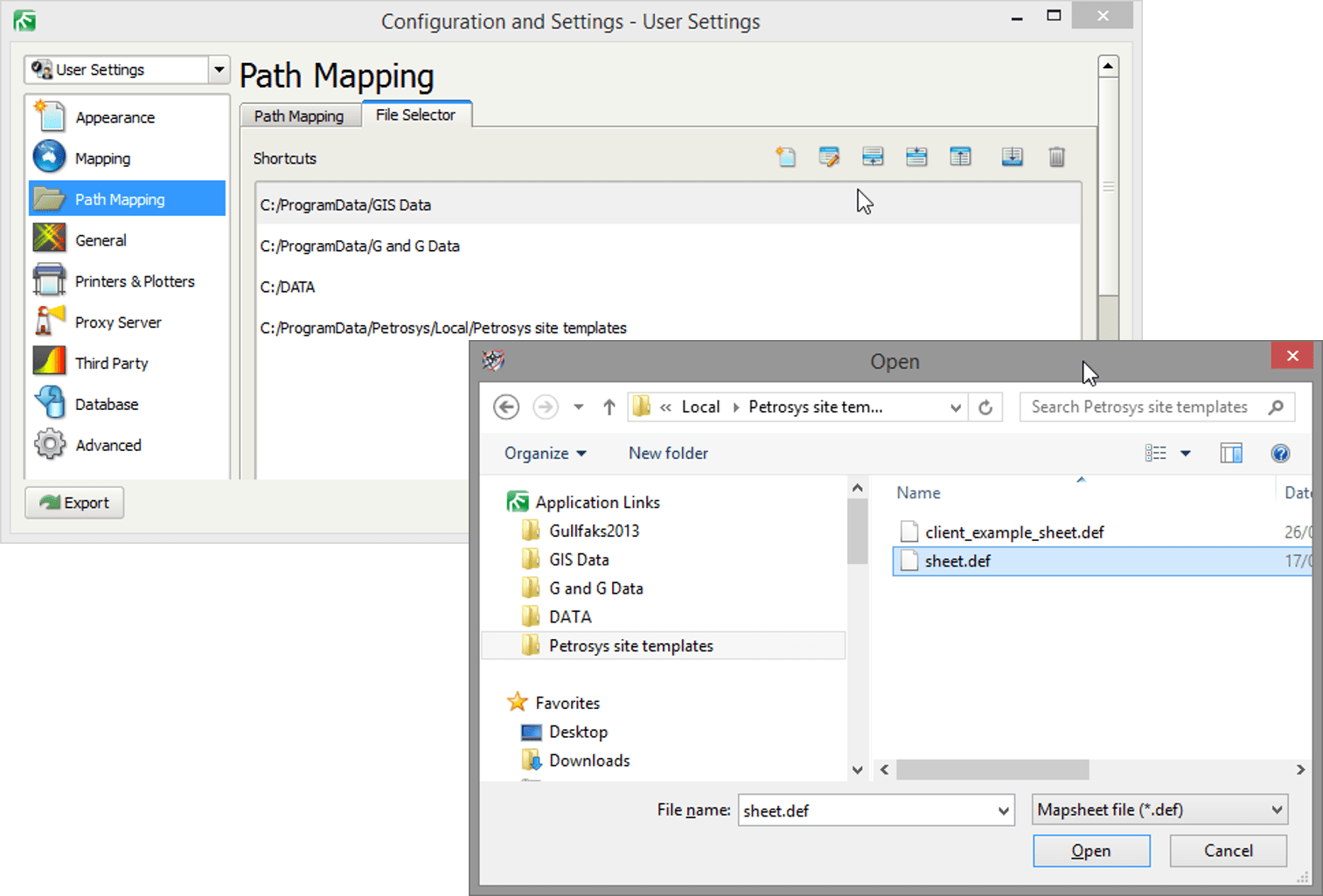The image size is (1323, 896).
Task: Move the selected shortcut down one row
Action: 916,157
